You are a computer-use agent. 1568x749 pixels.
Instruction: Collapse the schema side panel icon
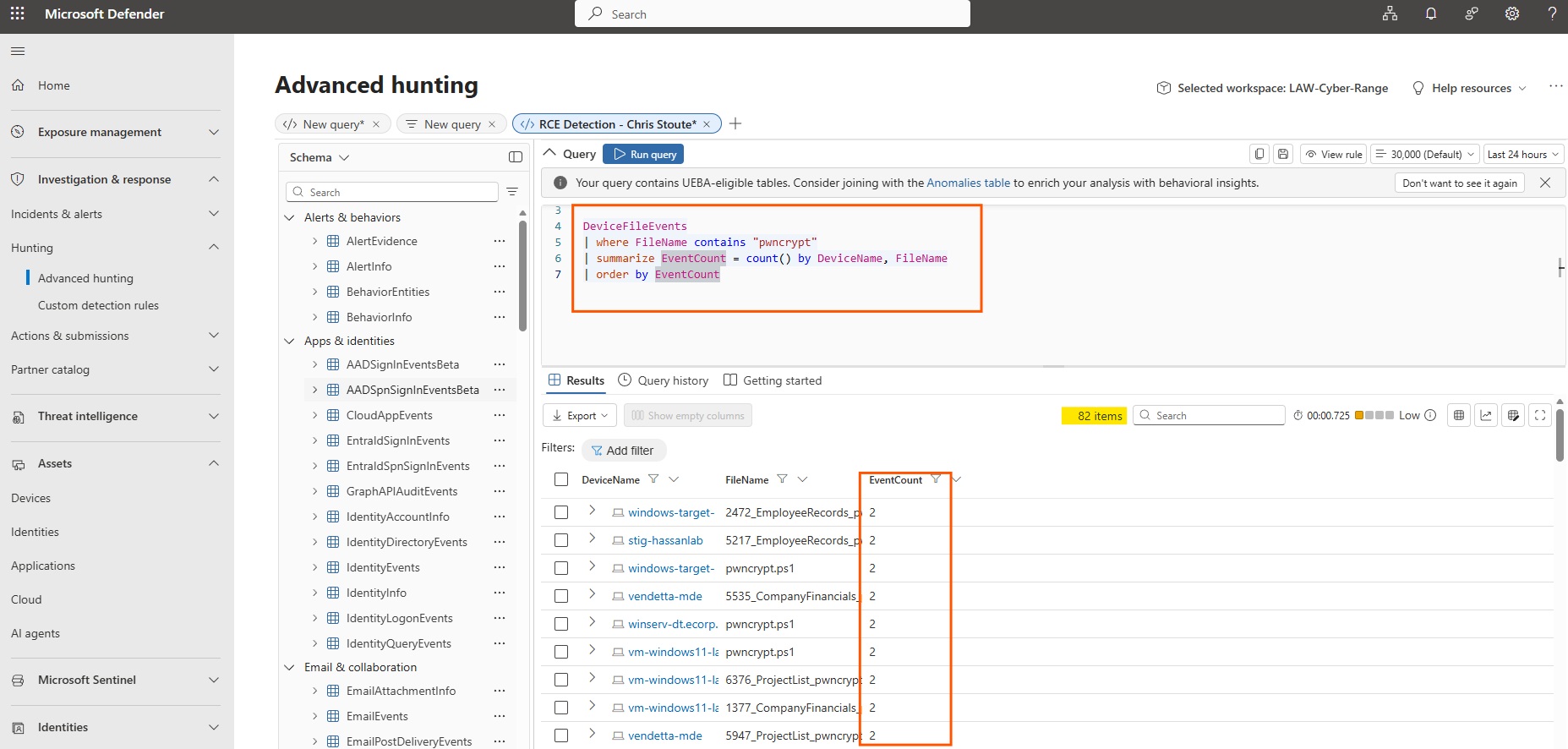(x=516, y=157)
